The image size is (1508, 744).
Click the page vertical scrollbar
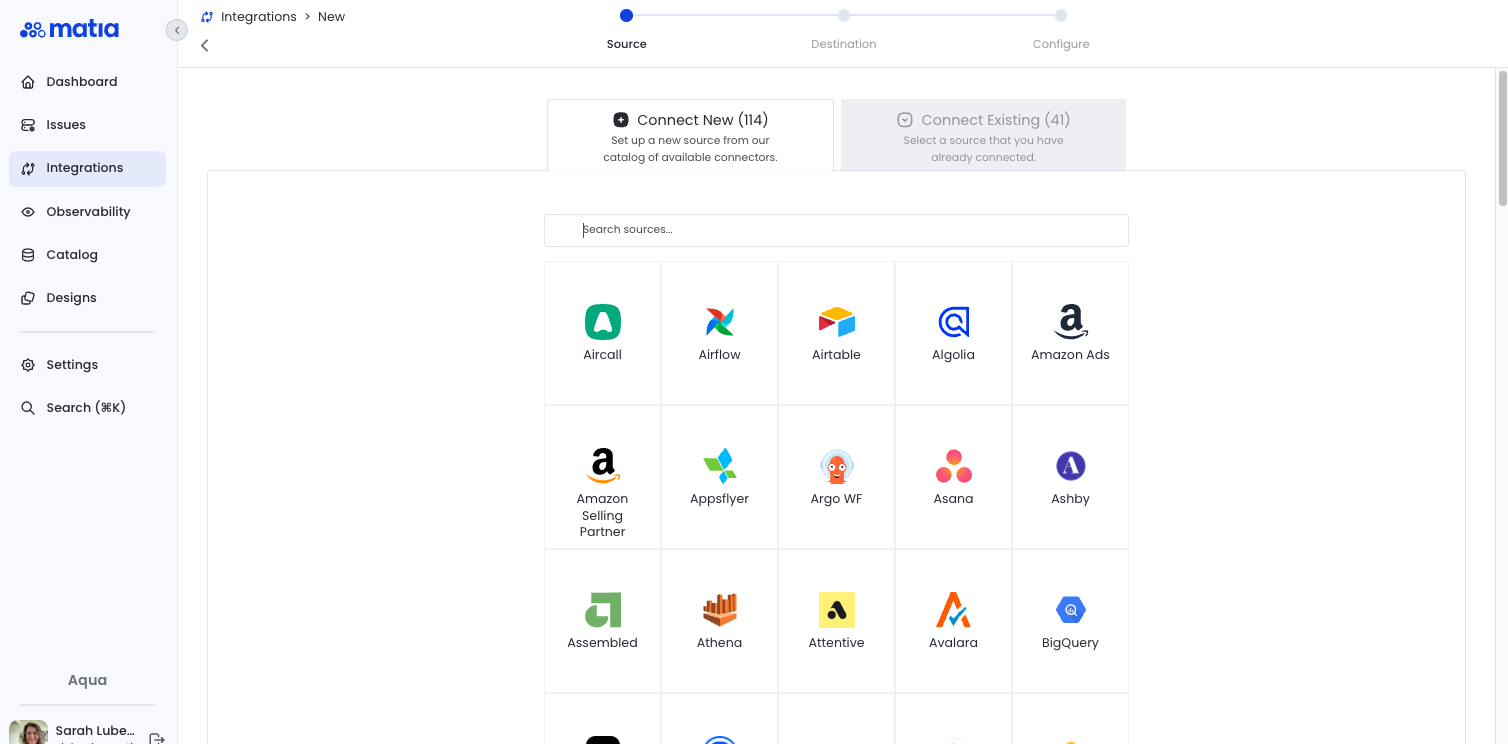(x=1502, y=138)
